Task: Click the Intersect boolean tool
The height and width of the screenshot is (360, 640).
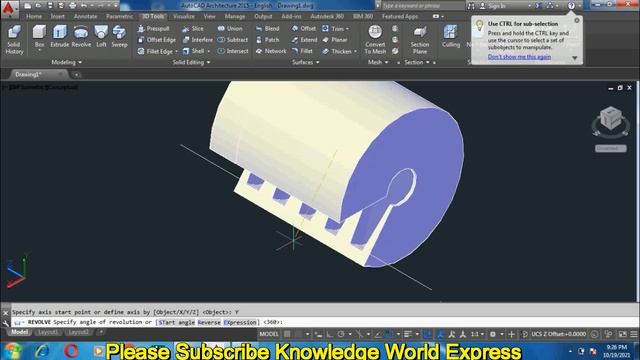Action: tap(233, 51)
